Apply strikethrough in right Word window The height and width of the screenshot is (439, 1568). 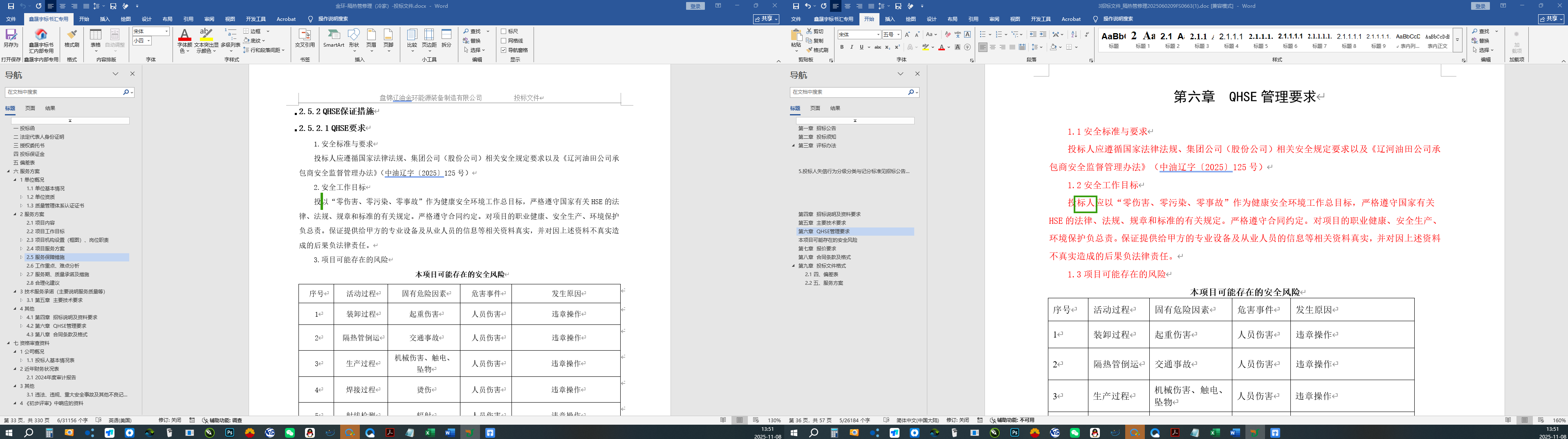point(878,47)
